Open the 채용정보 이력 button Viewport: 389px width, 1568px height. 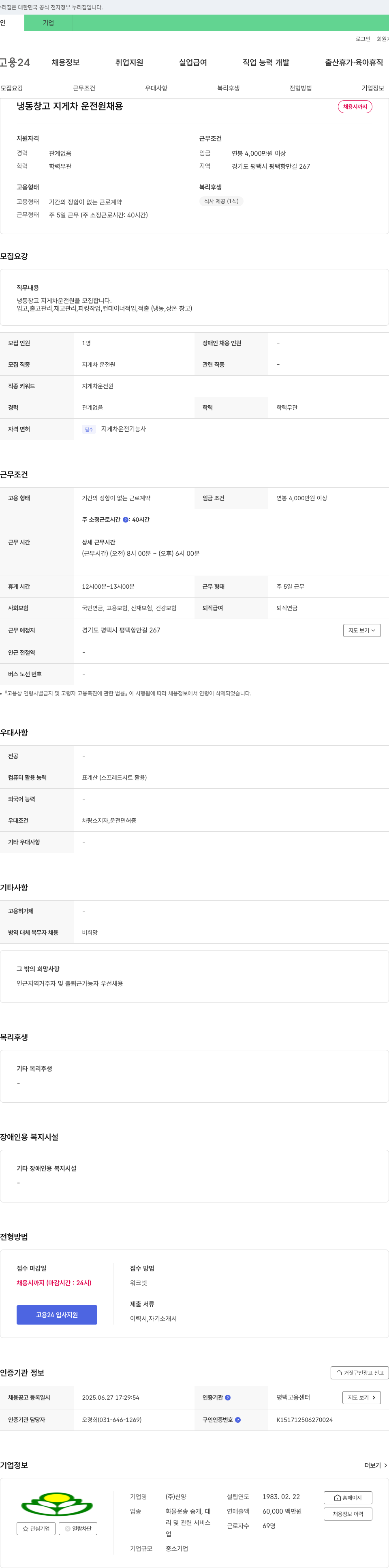tap(348, 1514)
